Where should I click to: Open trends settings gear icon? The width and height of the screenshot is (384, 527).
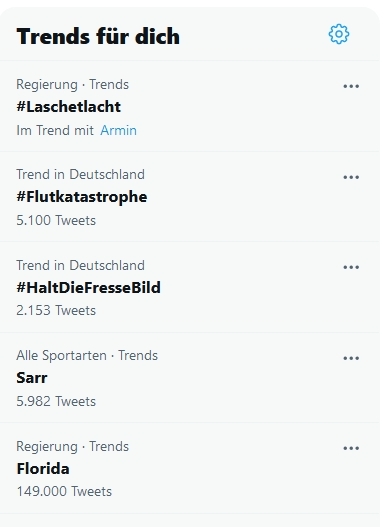tap(339, 34)
